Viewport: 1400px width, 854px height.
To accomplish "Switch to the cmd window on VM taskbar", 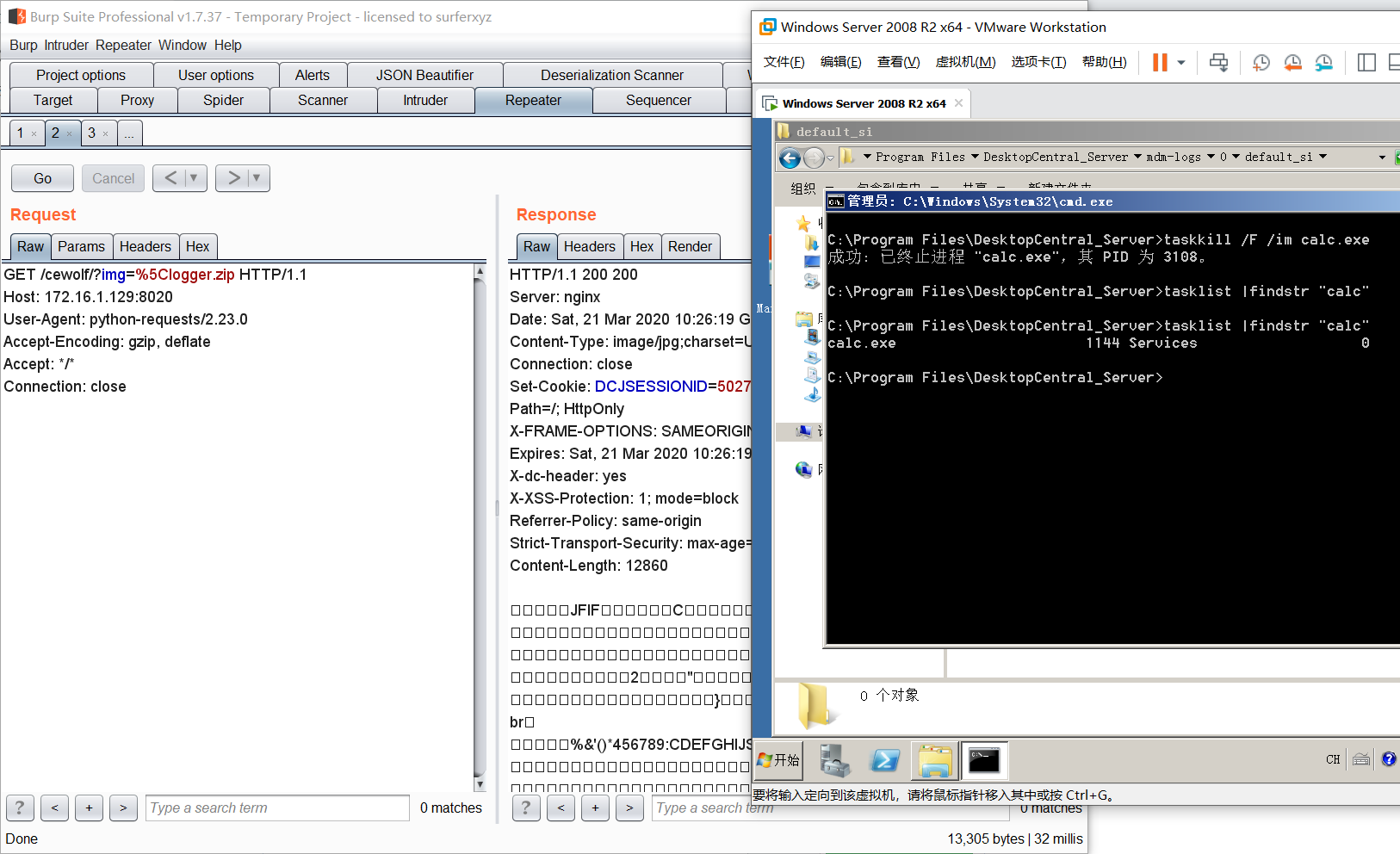I will pos(984,760).
